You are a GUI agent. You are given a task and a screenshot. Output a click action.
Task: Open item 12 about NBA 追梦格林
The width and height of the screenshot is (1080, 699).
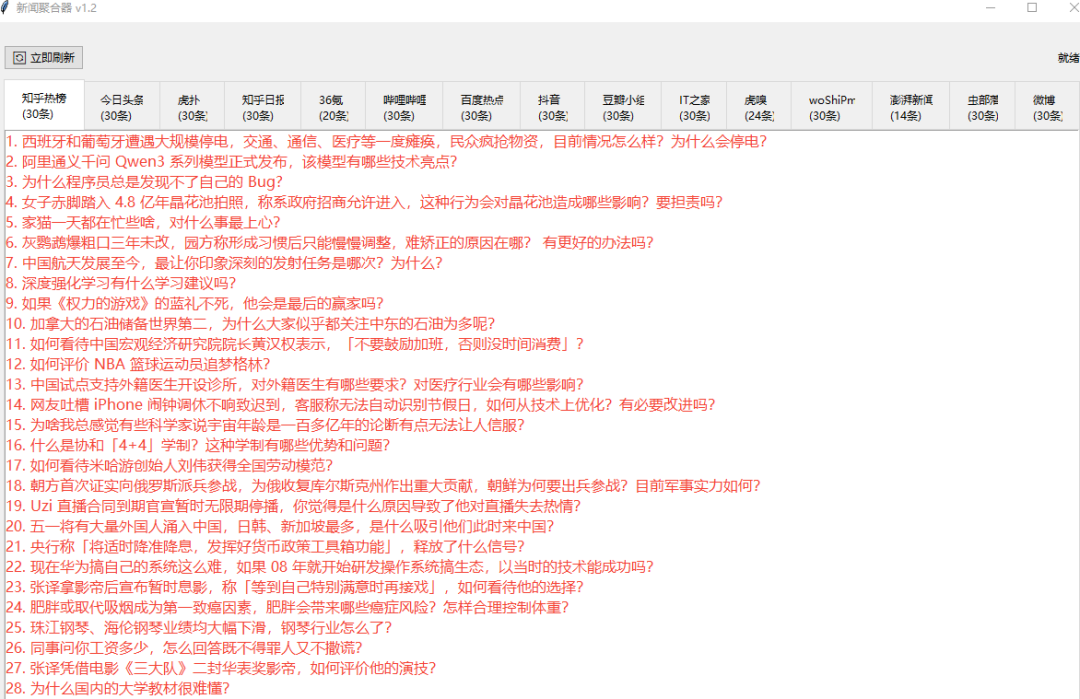tap(138, 364)
